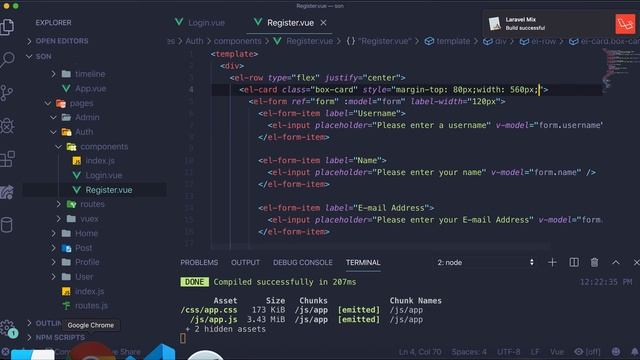Image resolution: width=640 pixels, height=360 pixels.
Task: Open routes.js in the explorer
Action: pyautogui.click(x=91, y=306)
